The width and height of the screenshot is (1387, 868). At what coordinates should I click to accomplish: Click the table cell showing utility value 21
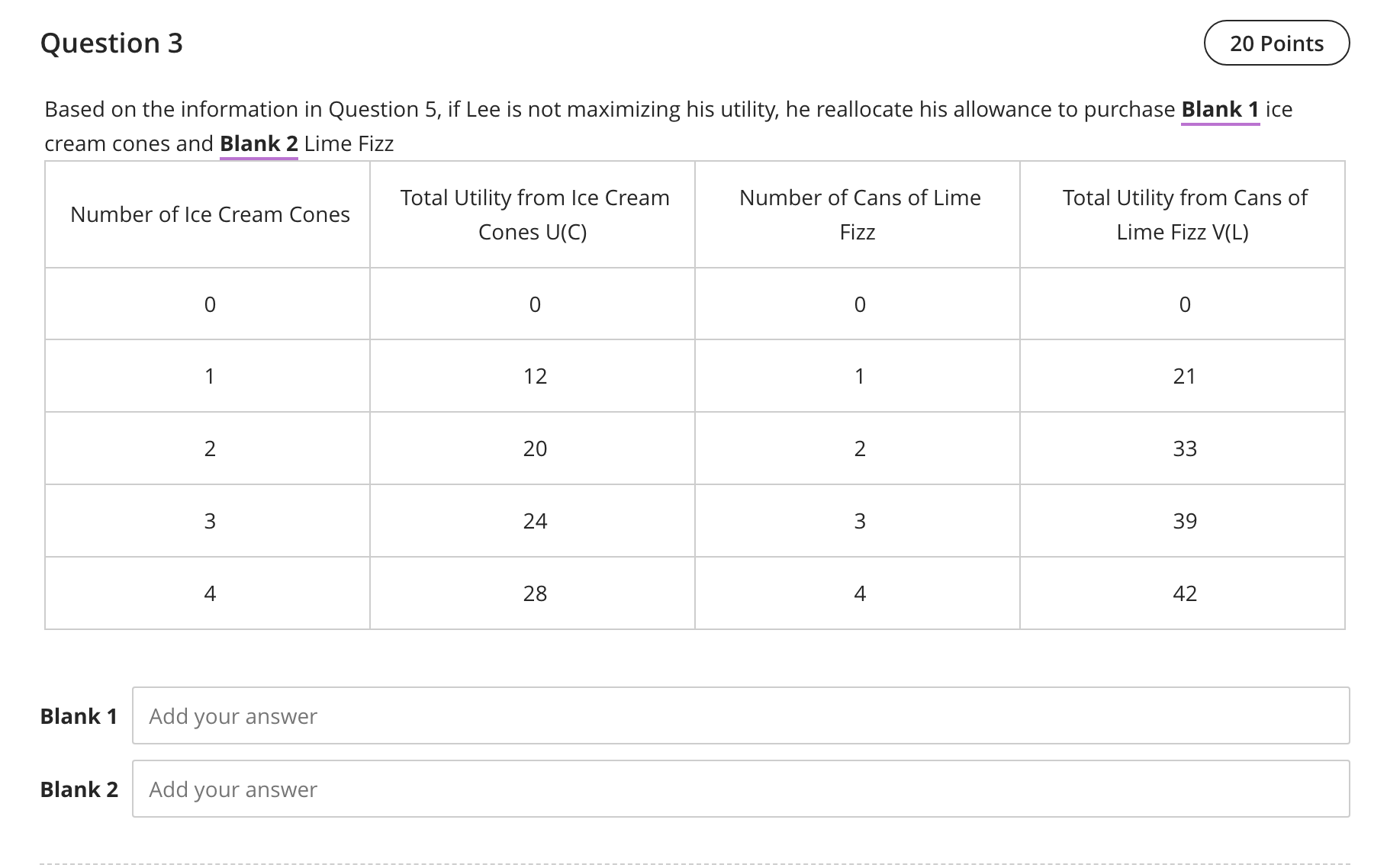click(1183, 376)
